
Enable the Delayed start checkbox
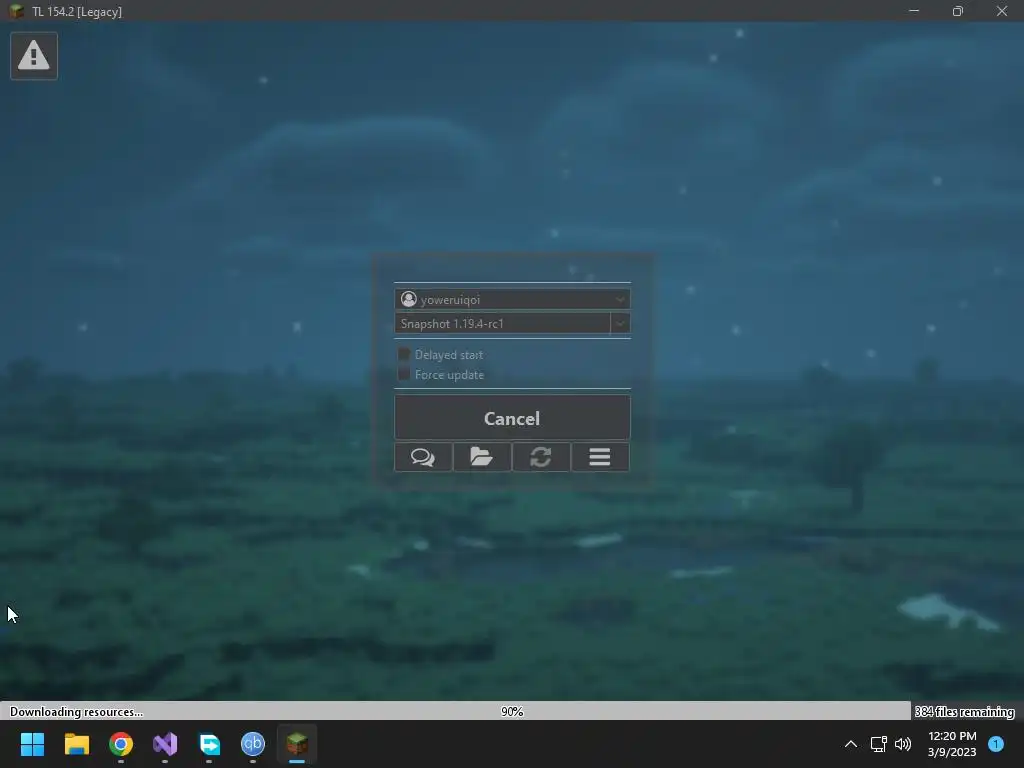pyautogui.click(x=404, y=354)
